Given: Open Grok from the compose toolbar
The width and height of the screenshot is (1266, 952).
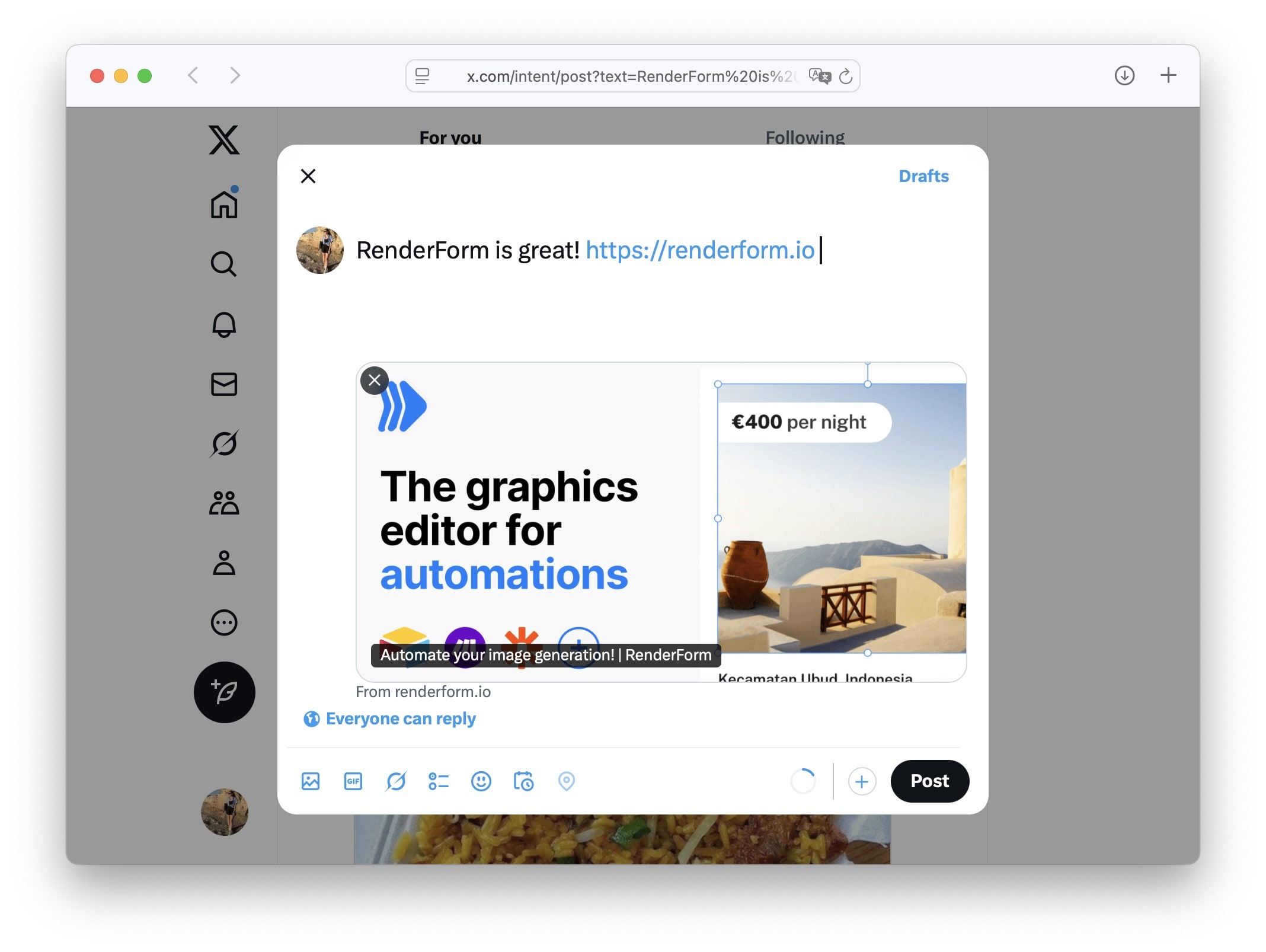Looking at the screenshot, I should [x=396, y=781].
